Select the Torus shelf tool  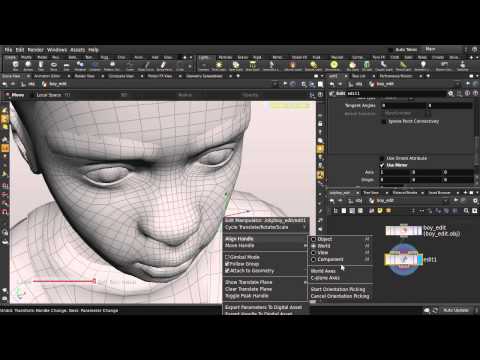click(54, 65)
